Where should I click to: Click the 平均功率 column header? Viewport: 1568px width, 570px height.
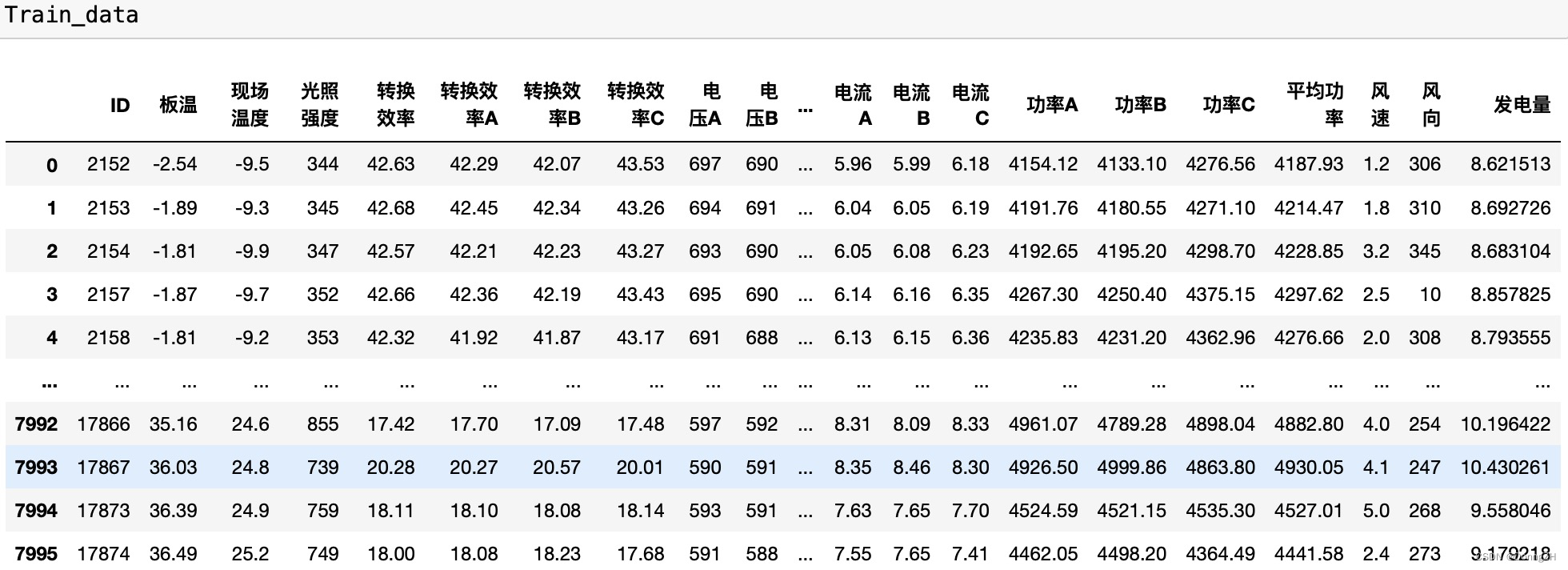[x=1314, y=105]
